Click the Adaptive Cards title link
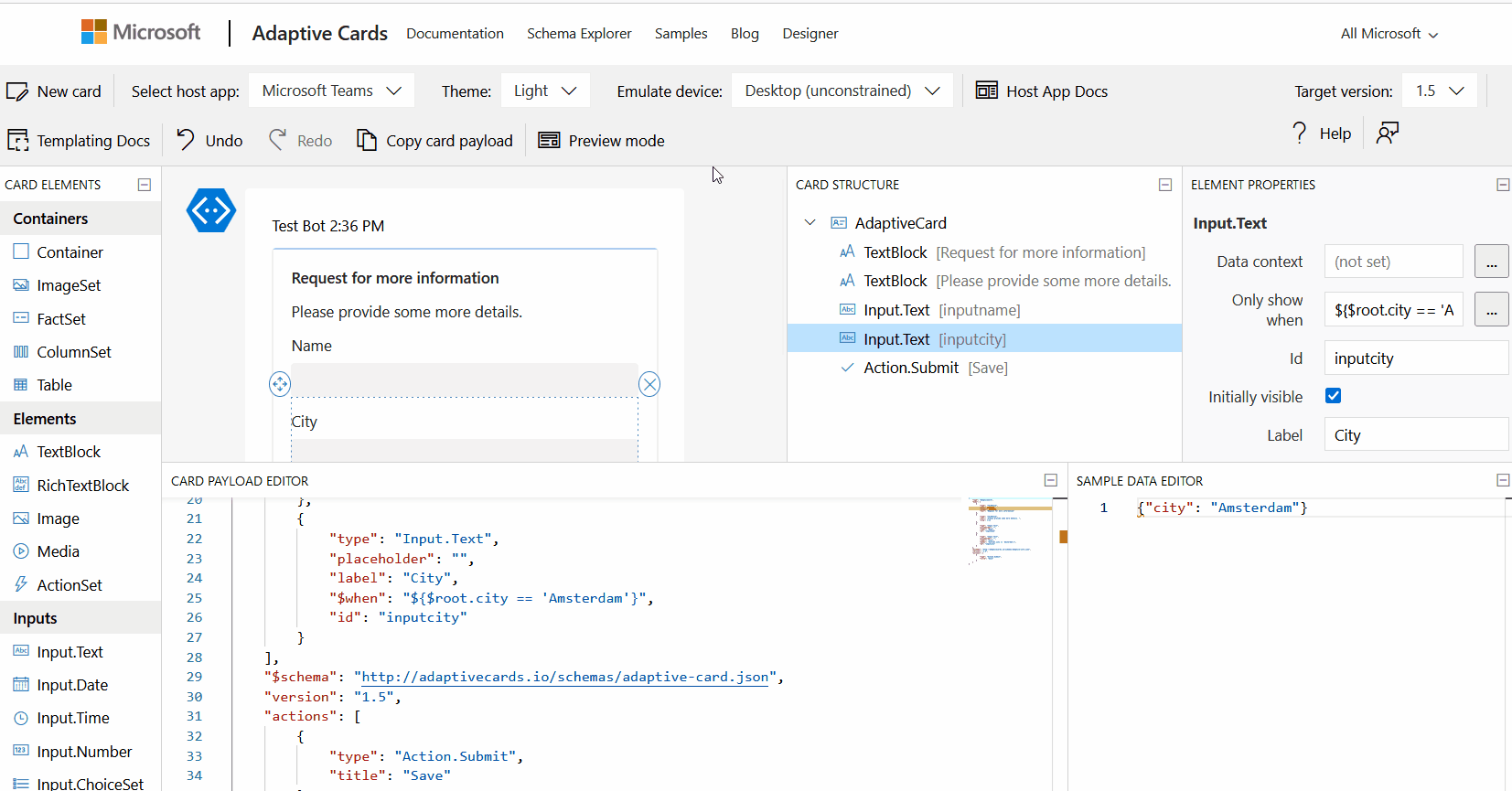The width and height of the screenshot is (1512, 791). [x=320, y=33]
